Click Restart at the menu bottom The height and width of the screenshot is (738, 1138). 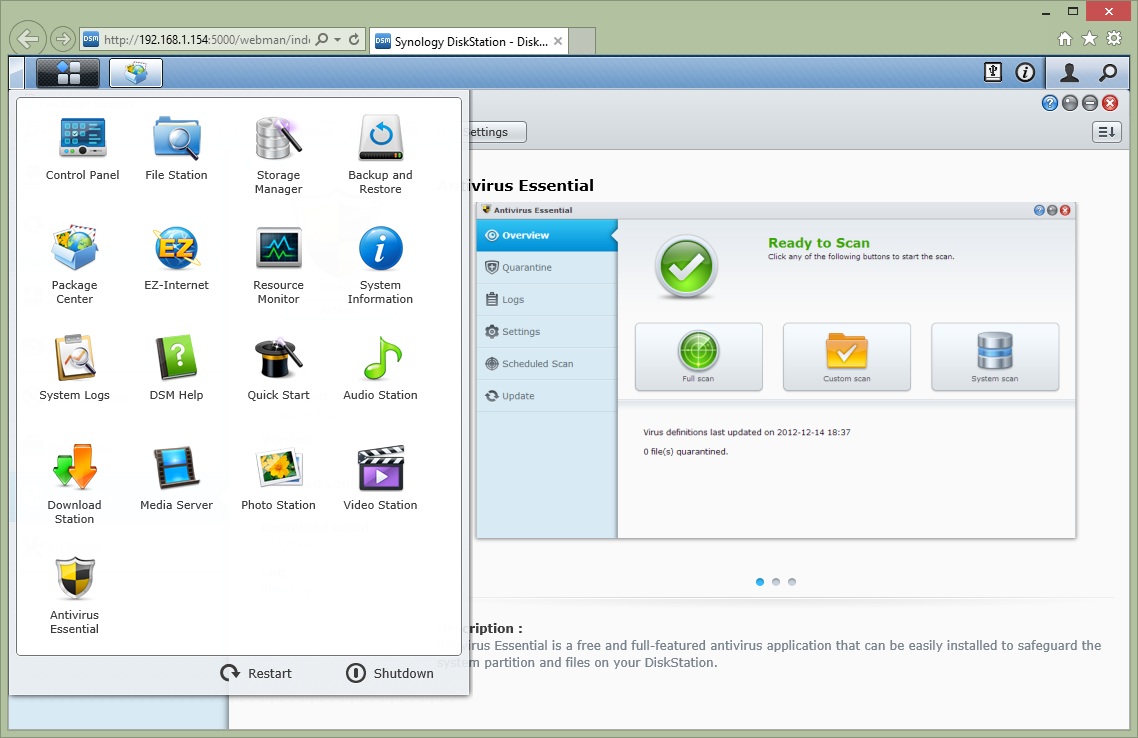(x=256, y=673)
